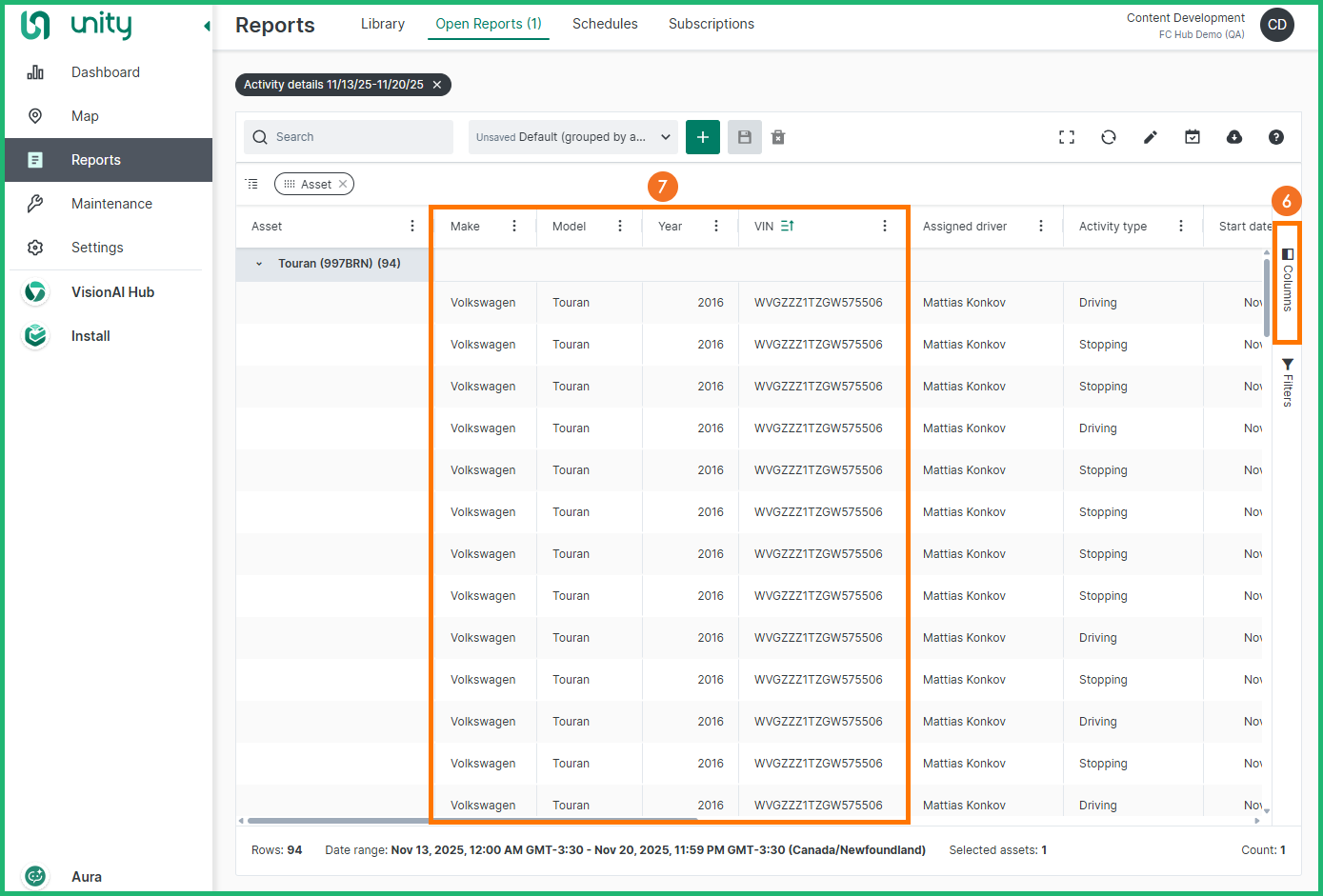Refresh the report with the reload icon
The width and height of the screenshot is (1323, 896).
(x=1109, y=137)
